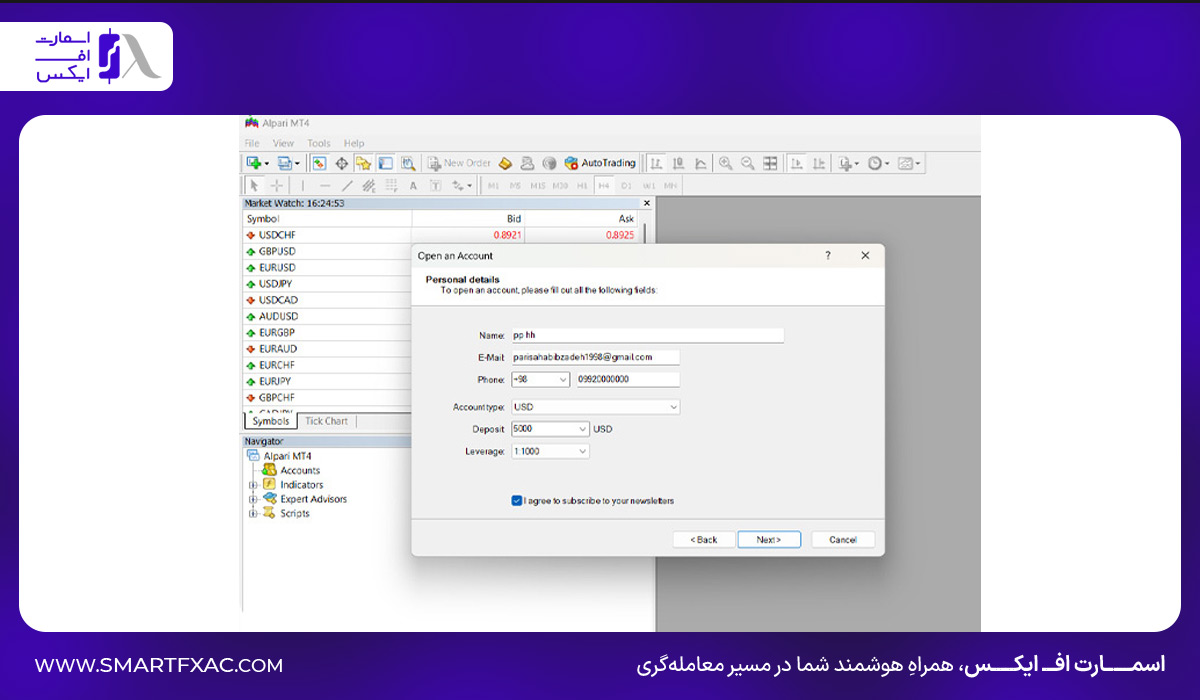Select the Horizontal Line drawing tool
This screenshot has height=700, width=1200.
[x=325, y=186]
